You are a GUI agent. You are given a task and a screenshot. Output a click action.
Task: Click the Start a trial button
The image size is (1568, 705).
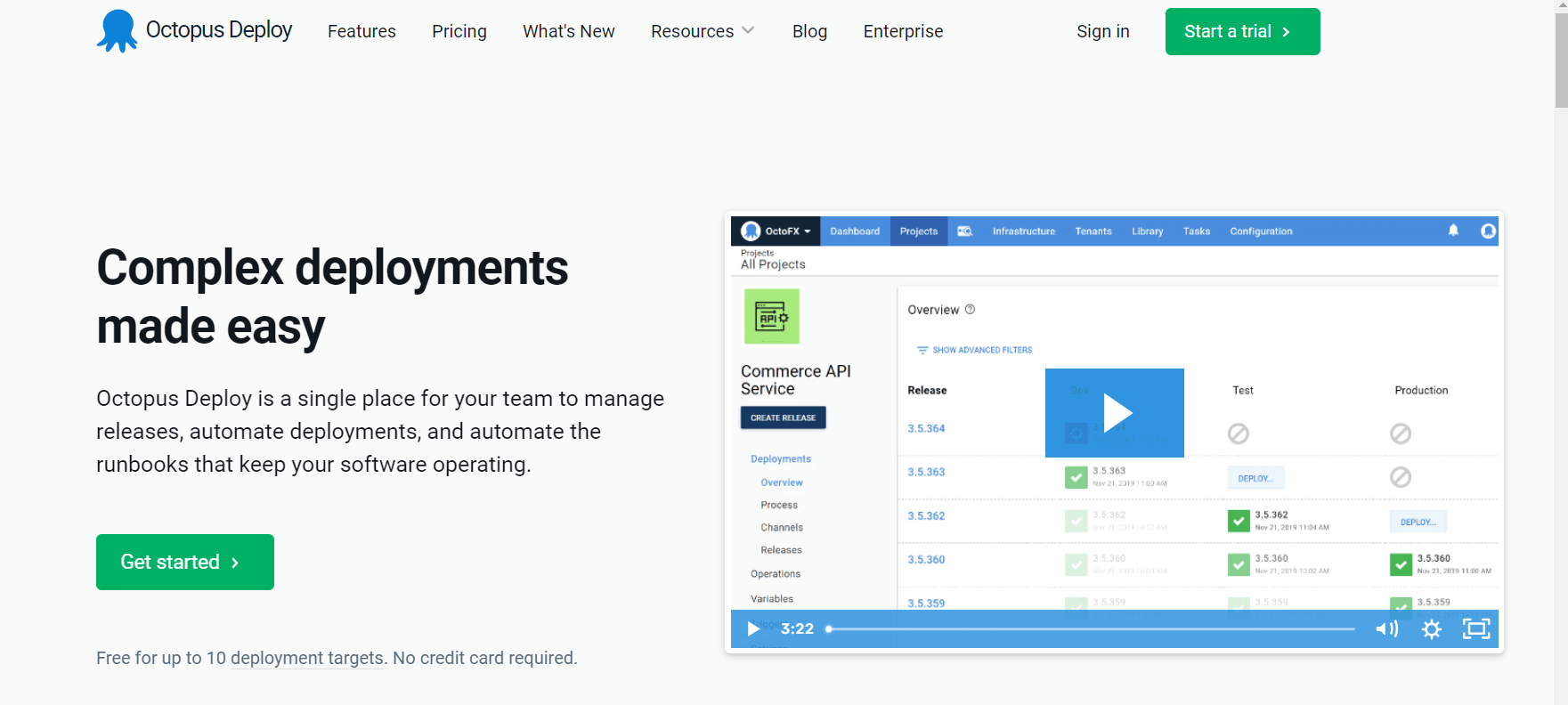click(1242, 31)
